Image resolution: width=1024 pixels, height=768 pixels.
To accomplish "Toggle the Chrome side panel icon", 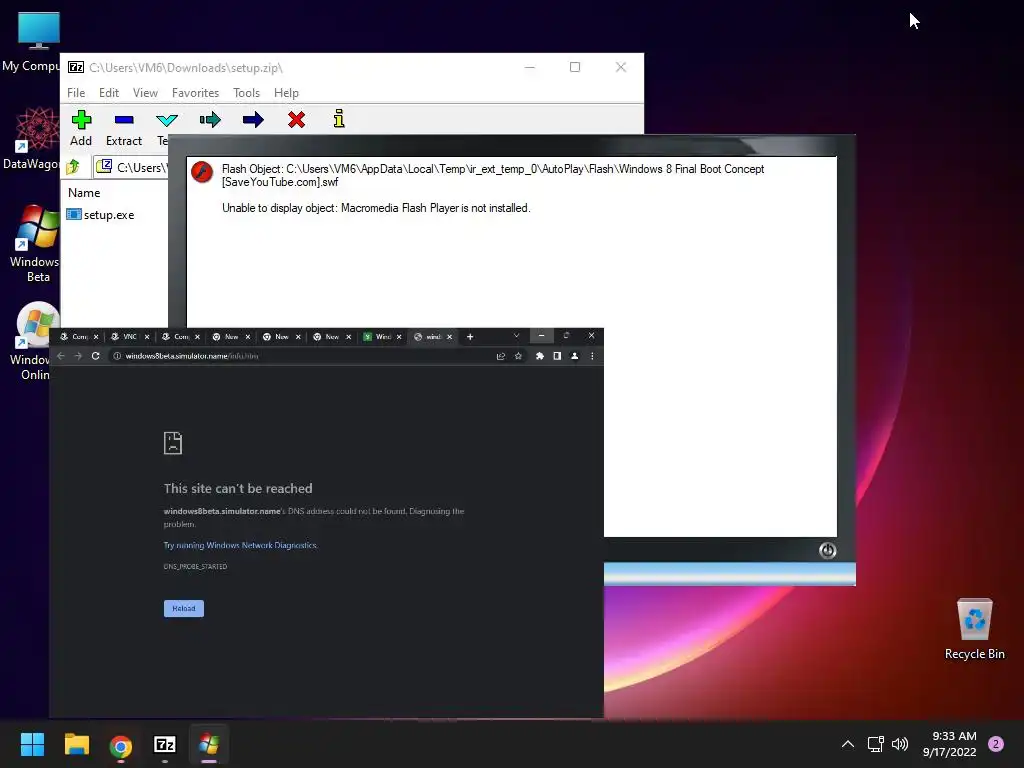I will click(x=557, y=356).
